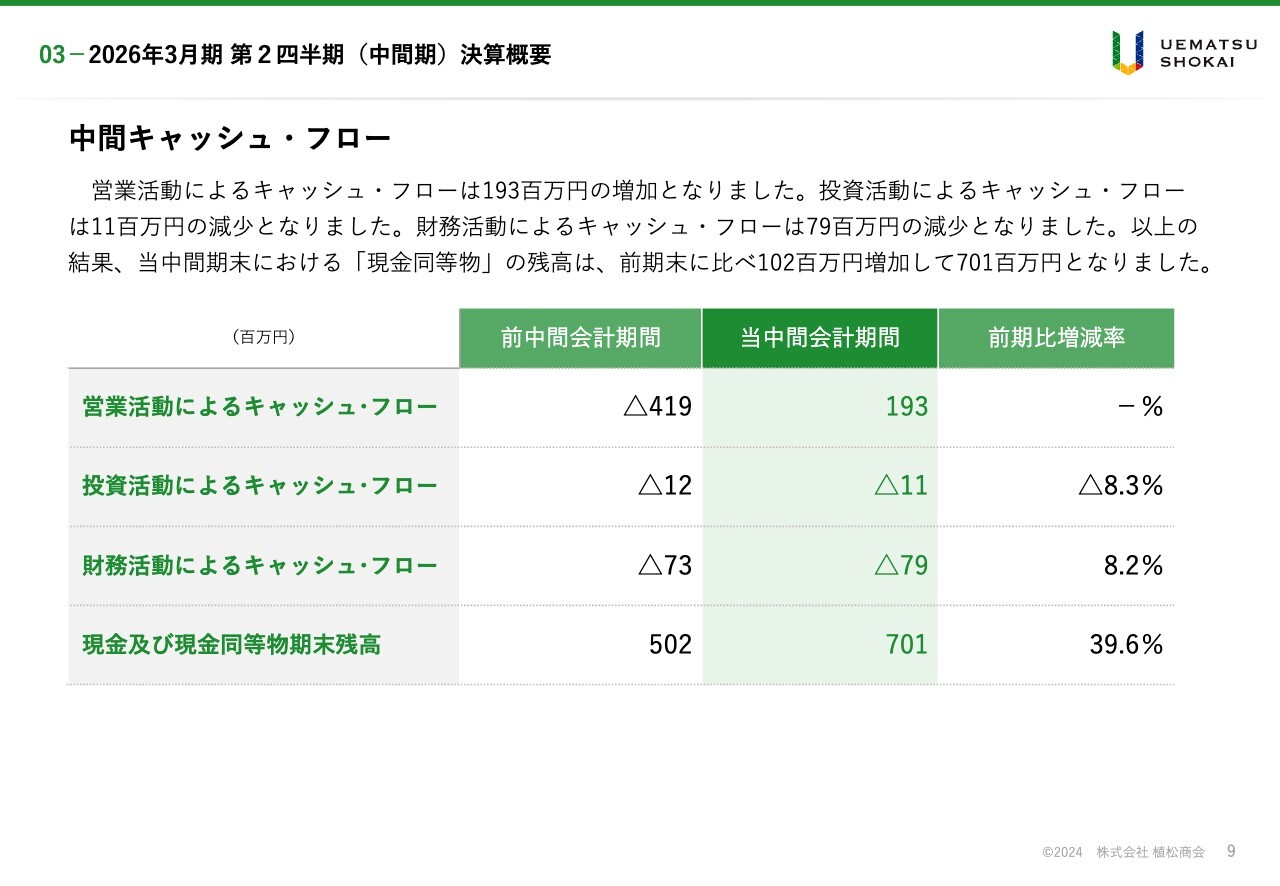Image resolution: width=1280 pixels, height=886 pixels.
Task: Click the 財務活動によるキャッシュ・フロー row label
Action: pyautogui.click(x=260, y=566)
